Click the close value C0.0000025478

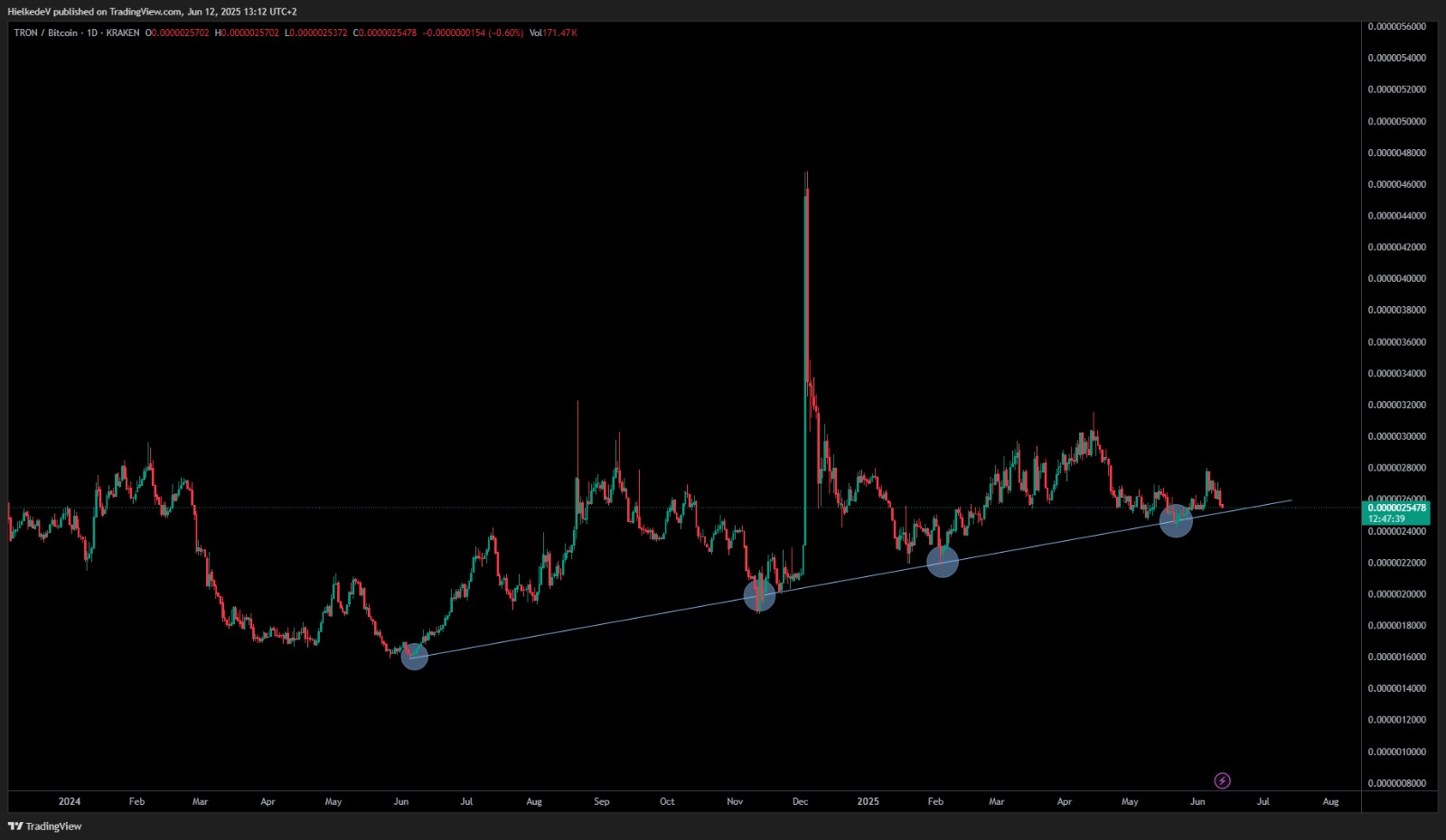[x=385, y=33]
